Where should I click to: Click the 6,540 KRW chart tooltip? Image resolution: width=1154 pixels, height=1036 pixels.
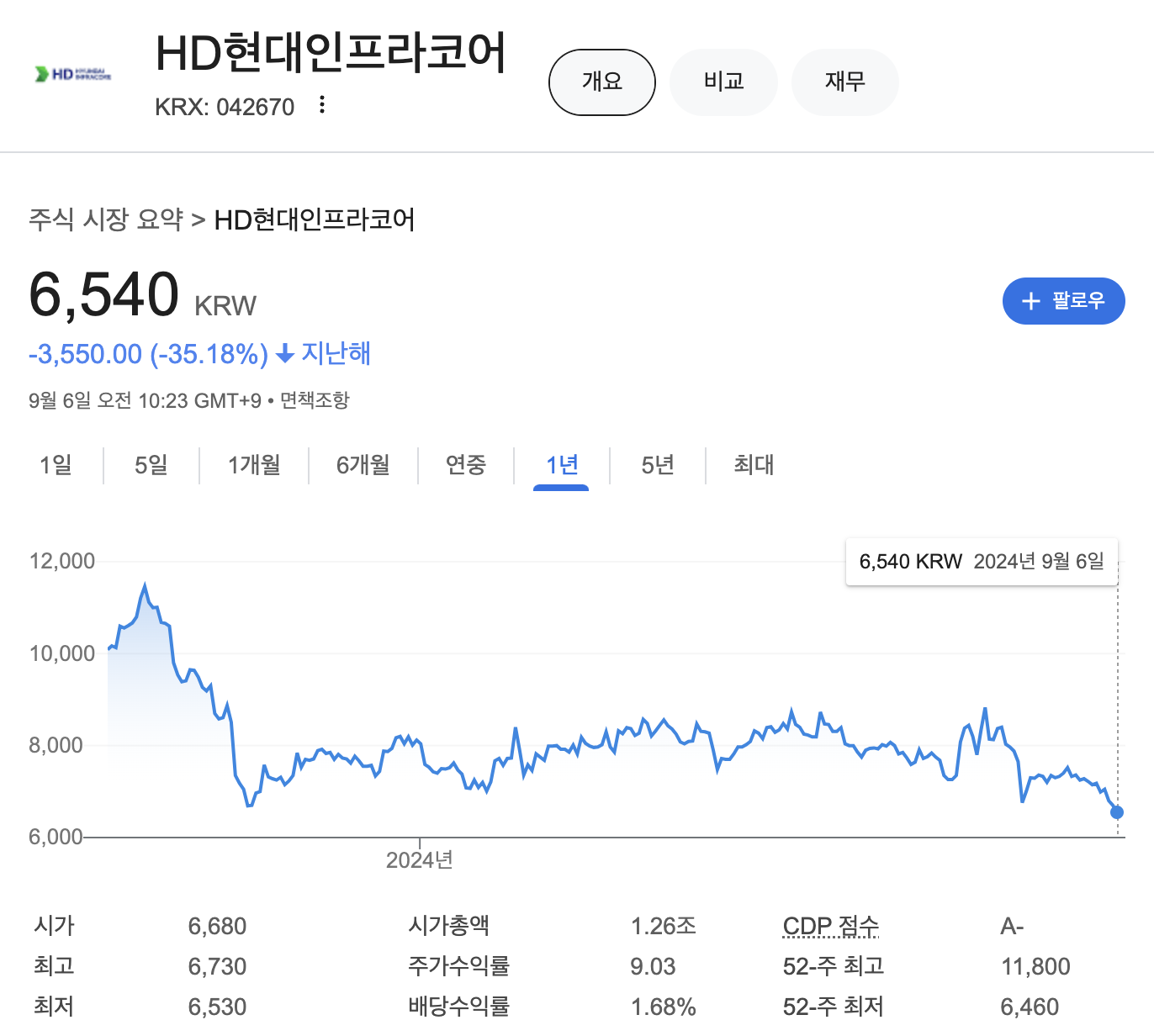pyautogui.click(x=982, y=562)
